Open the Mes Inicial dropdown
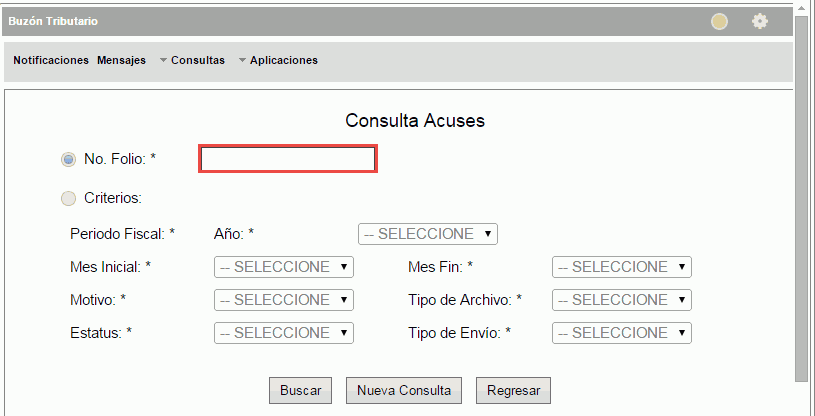815x416 pixels. pos(284,267)
